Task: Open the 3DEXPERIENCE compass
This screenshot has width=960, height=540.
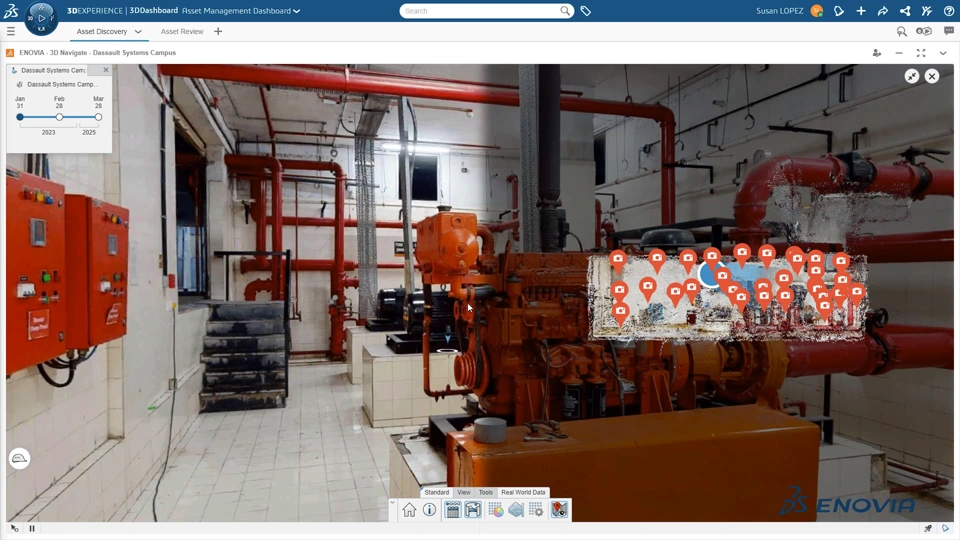Action: click(41, 18)
